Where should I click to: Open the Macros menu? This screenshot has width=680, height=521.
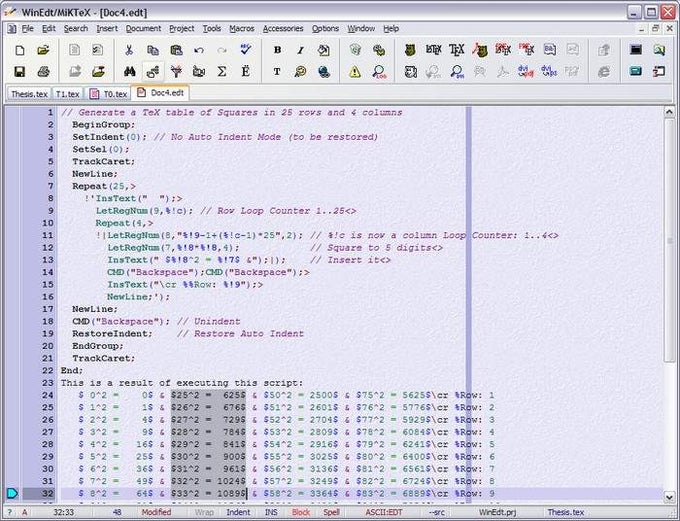[x=241, y=28]
